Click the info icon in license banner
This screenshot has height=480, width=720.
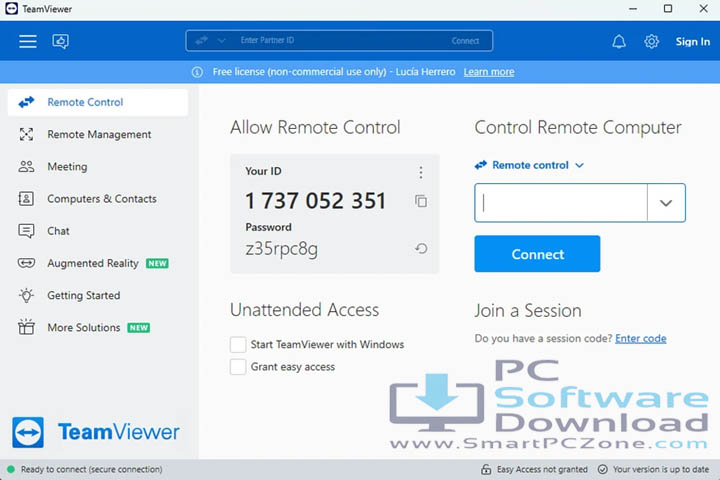197,72
